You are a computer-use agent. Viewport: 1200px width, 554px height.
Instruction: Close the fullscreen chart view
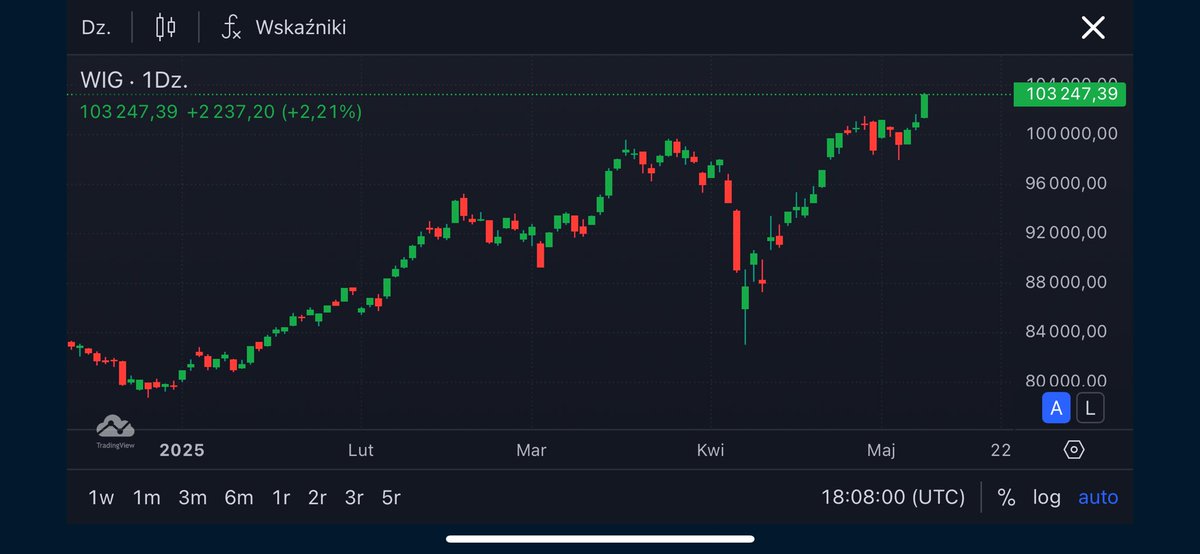1093,27
